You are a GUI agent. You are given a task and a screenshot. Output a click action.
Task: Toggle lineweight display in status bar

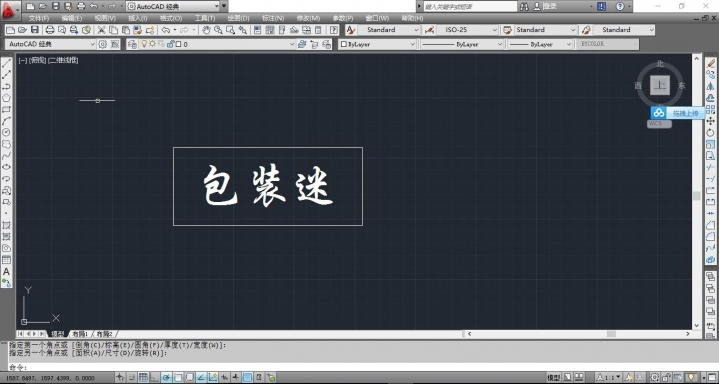point(236,378)
